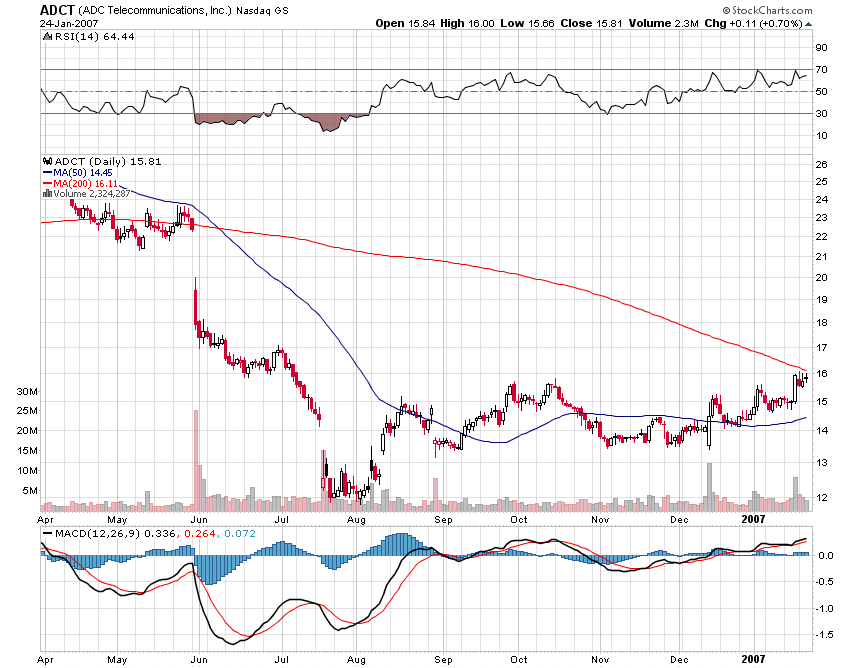Select the ADCT (Daily) 15.81 legend label
This screenshot has height=668, width=850.
point(108,161)
